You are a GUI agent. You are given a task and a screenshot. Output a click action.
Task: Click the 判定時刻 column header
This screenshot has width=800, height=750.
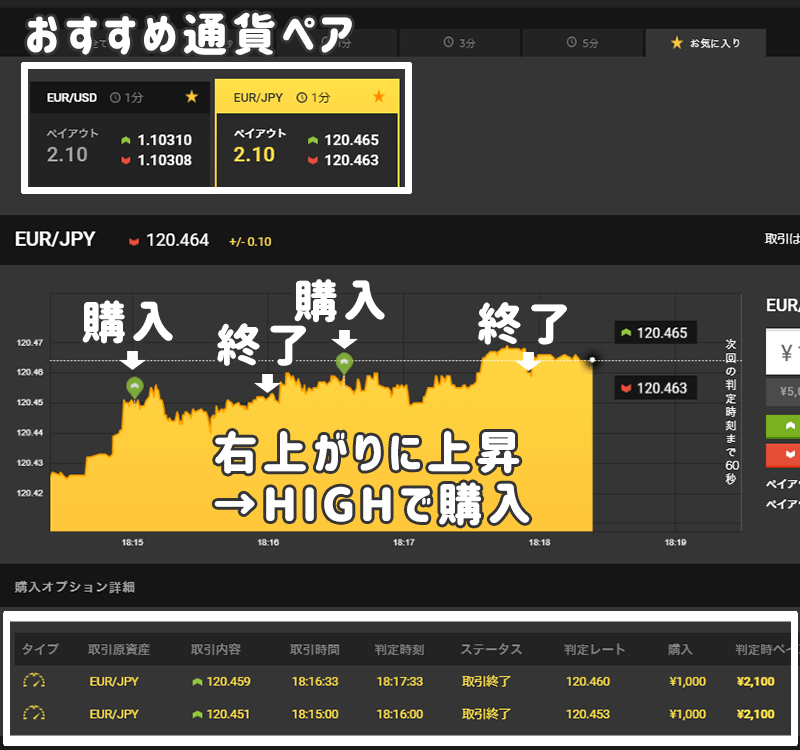399,649
